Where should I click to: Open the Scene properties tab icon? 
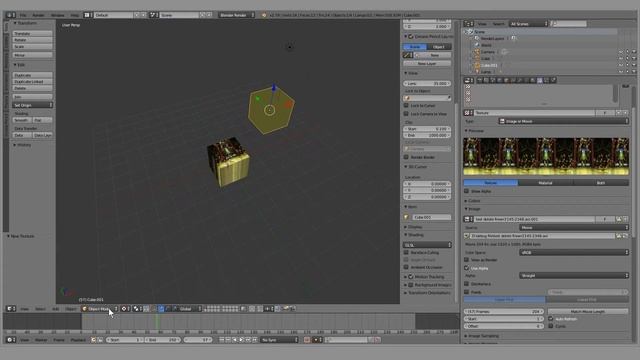click(x=493, y=80)
